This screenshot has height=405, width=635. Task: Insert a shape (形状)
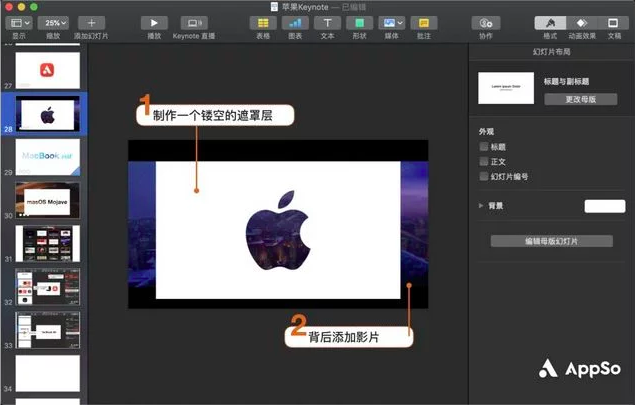pos(360,23)
